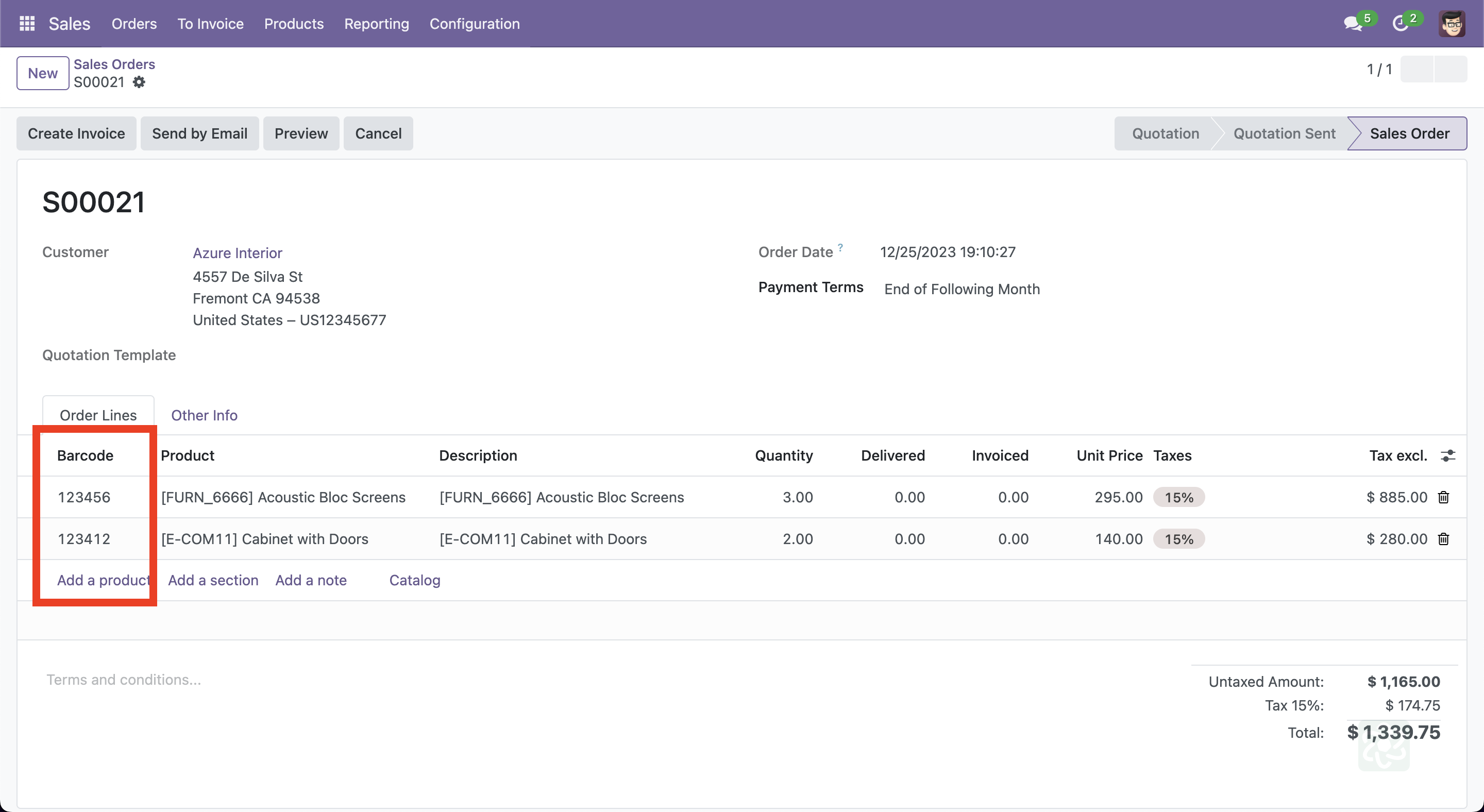Open the activities clock icon

tap(1400, 24)
